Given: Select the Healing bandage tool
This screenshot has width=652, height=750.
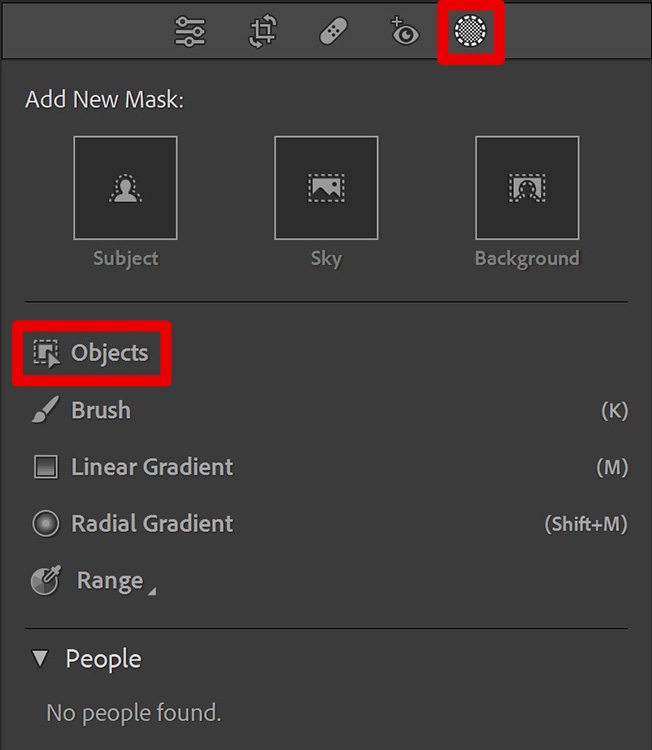Looking at the screenshot, I should [333, 32].
